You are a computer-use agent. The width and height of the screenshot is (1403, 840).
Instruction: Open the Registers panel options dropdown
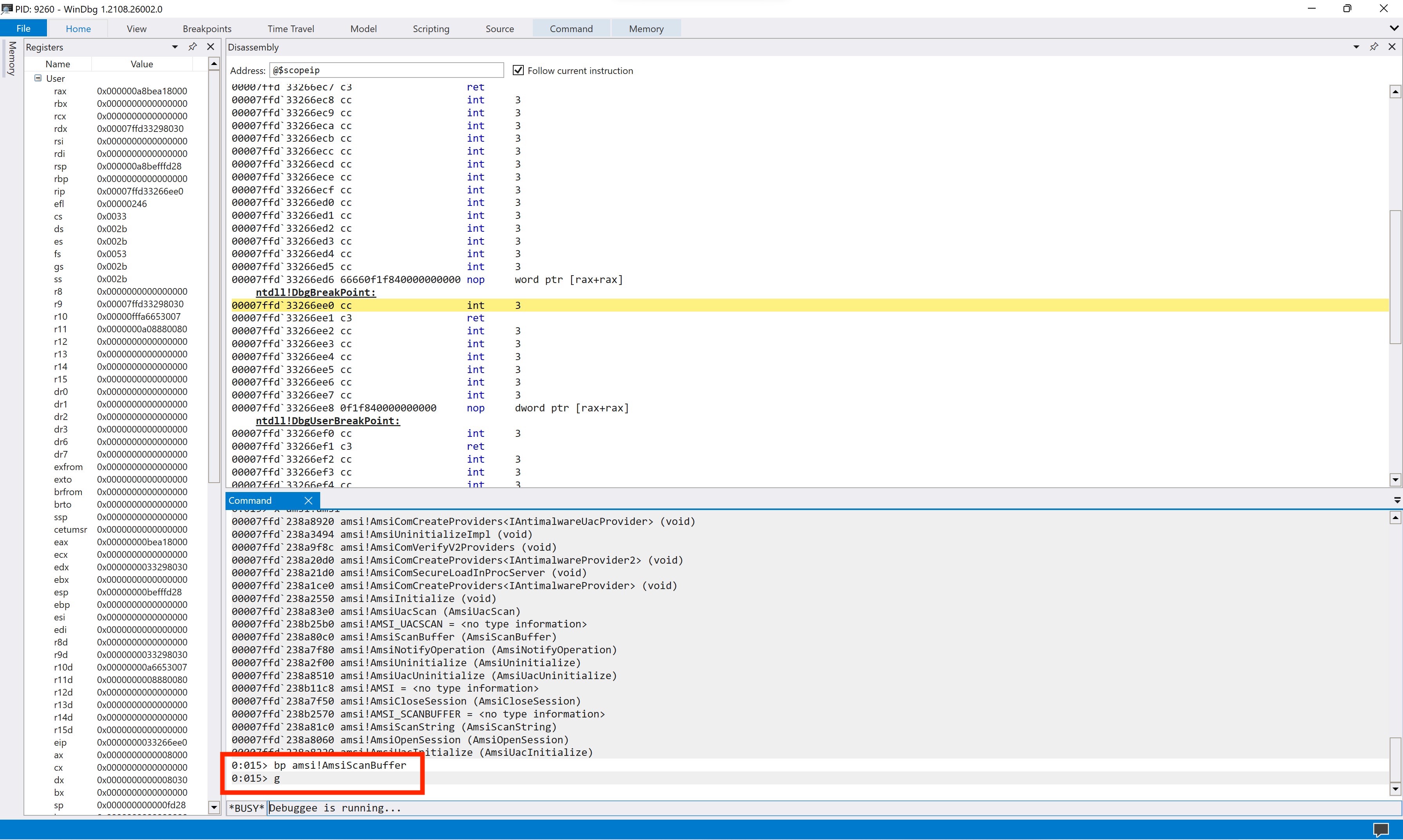click(174, 47)
